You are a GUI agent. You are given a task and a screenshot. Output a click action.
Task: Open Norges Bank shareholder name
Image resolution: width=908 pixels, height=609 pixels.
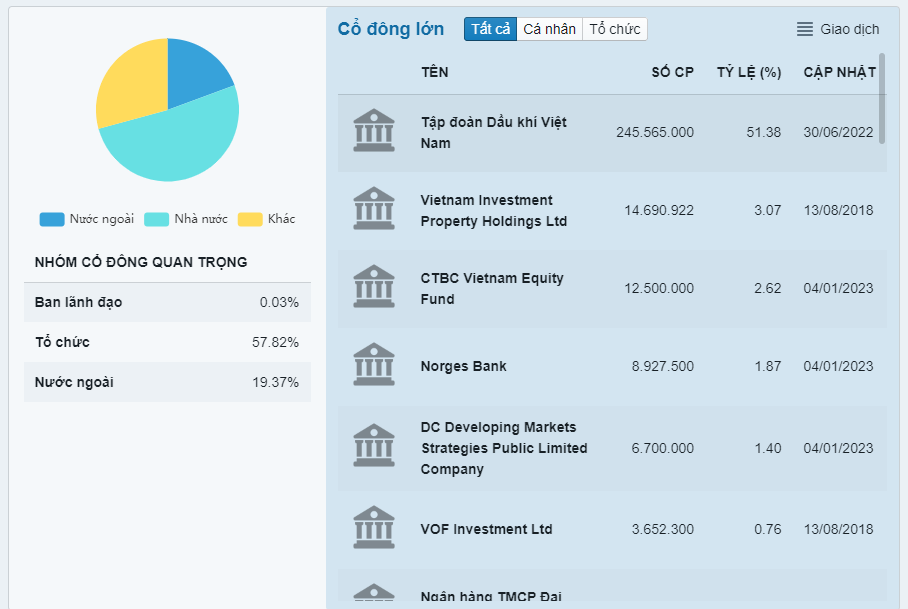463,366
